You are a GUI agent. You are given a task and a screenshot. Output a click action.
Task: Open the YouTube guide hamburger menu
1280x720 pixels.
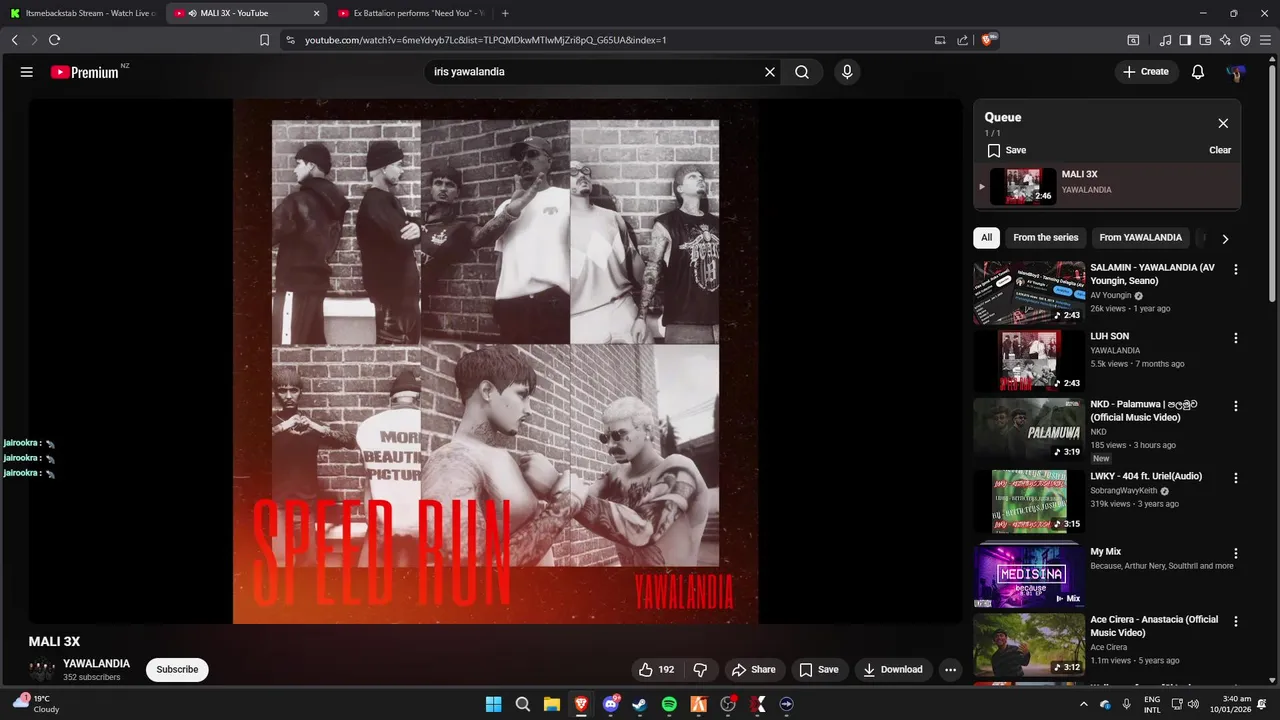click(27, 72)
